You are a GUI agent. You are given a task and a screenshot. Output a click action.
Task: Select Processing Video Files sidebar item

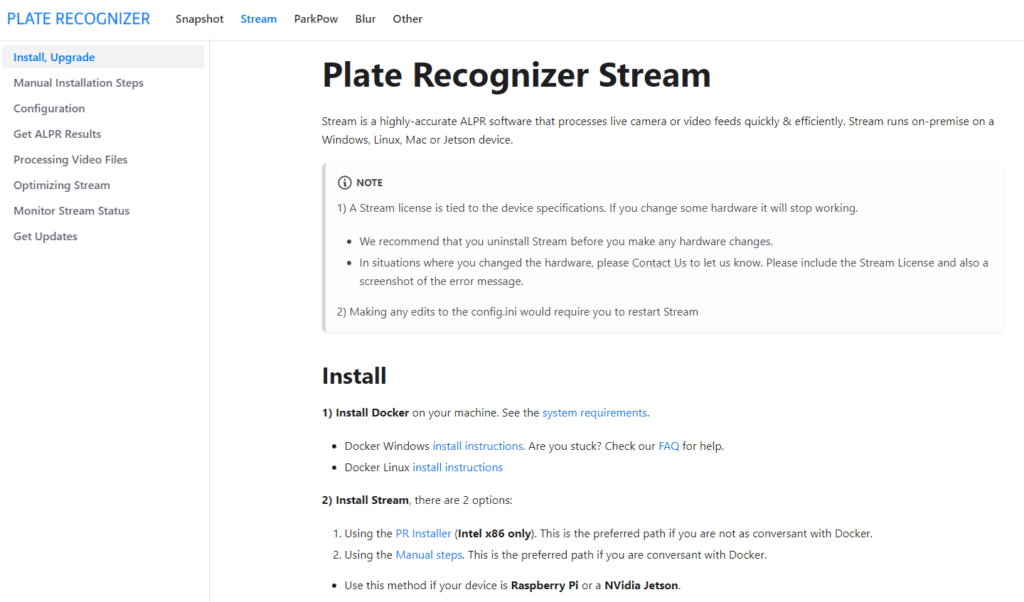point(71,159)
